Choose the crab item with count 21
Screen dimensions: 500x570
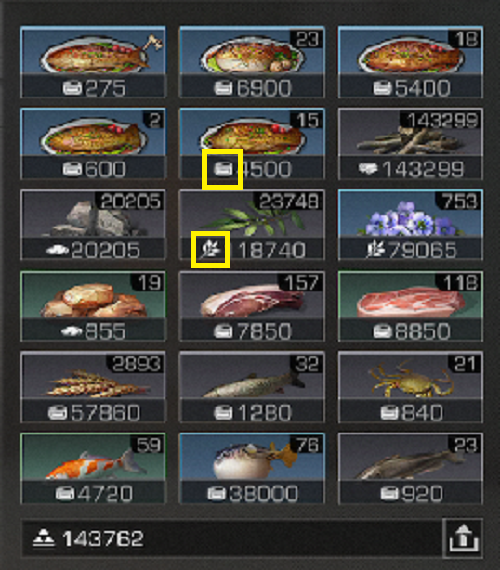410,387
